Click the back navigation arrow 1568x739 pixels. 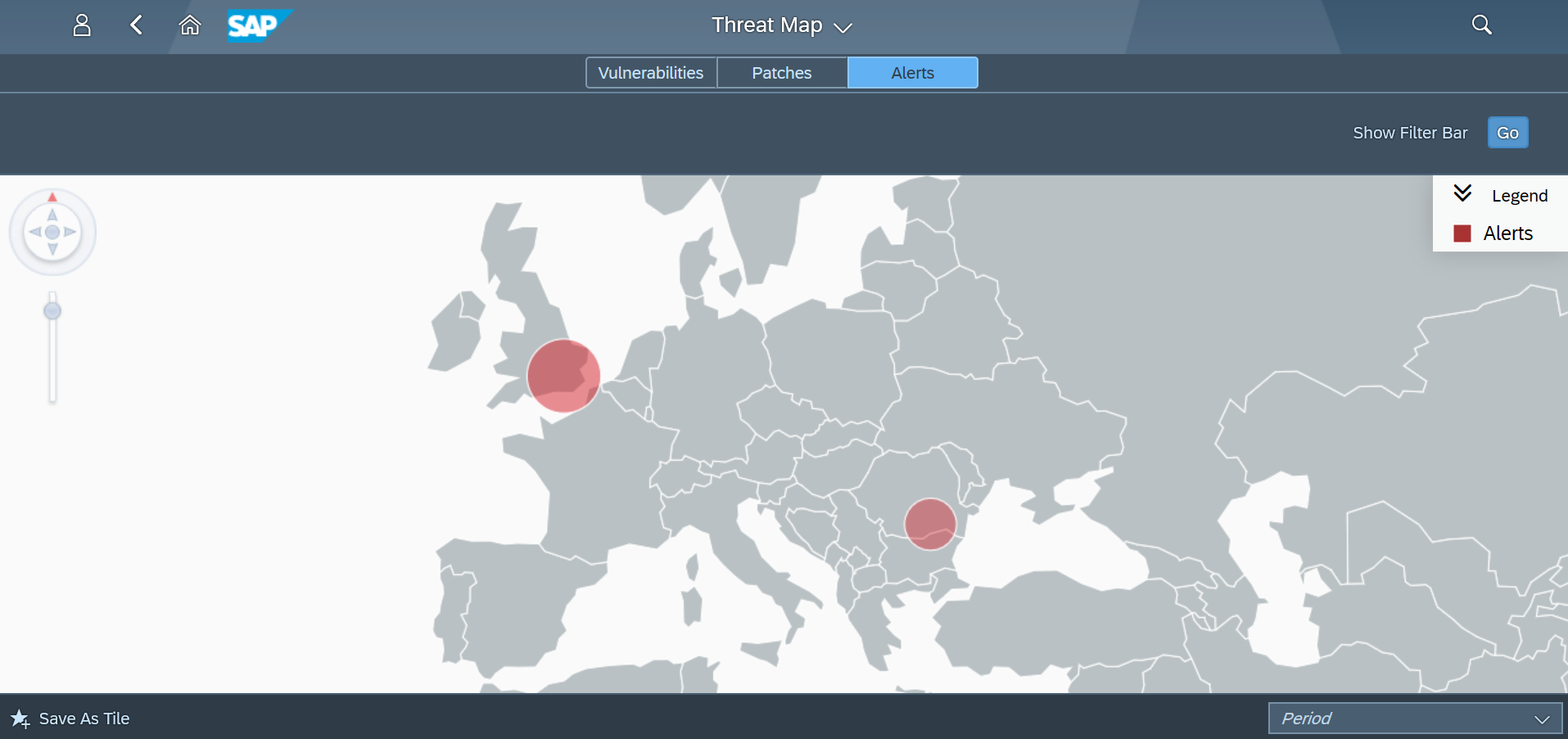[137, 25]
